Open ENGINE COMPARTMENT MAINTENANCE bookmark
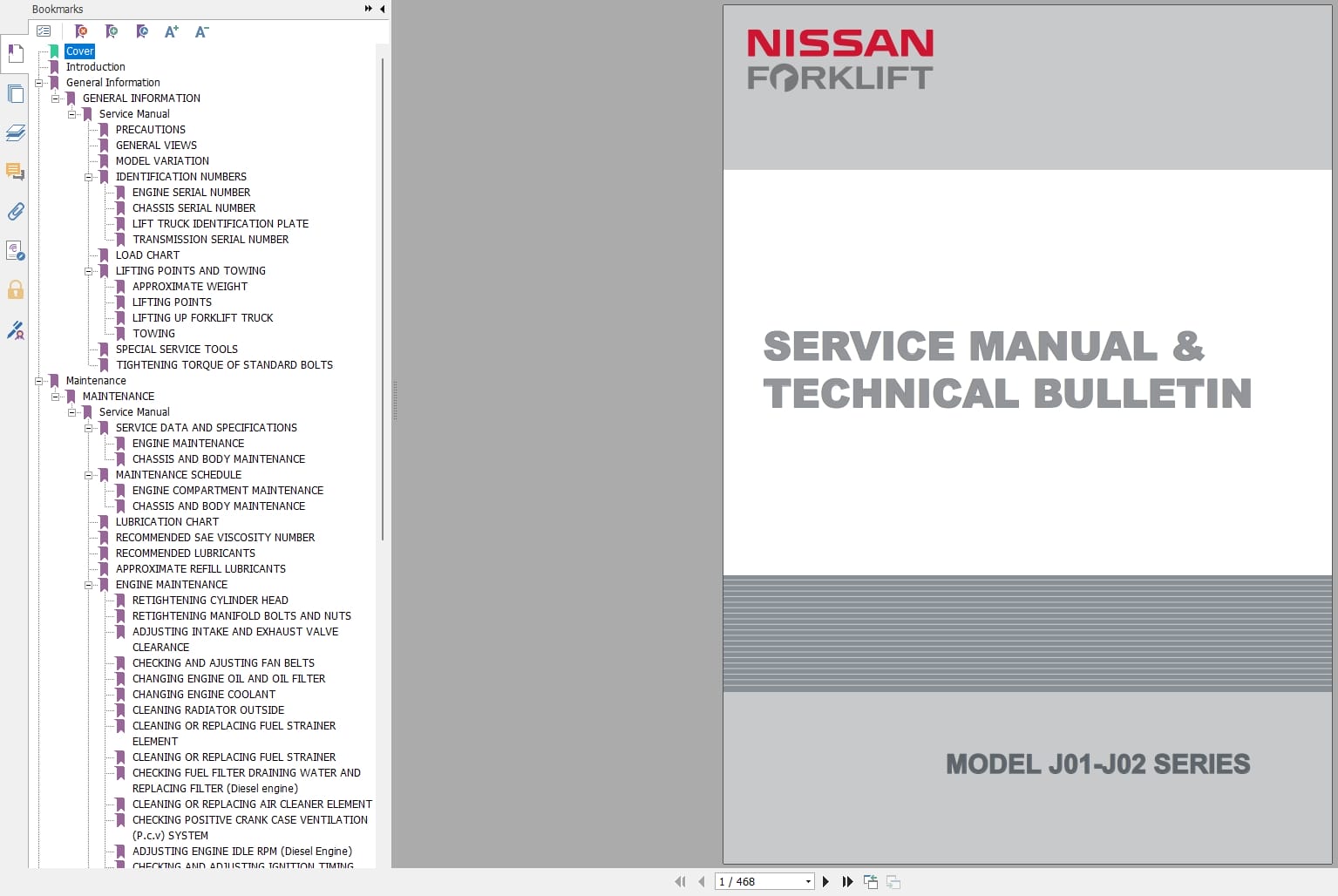The width and height of the screenshot is (1338, 896). coord(228,491)
